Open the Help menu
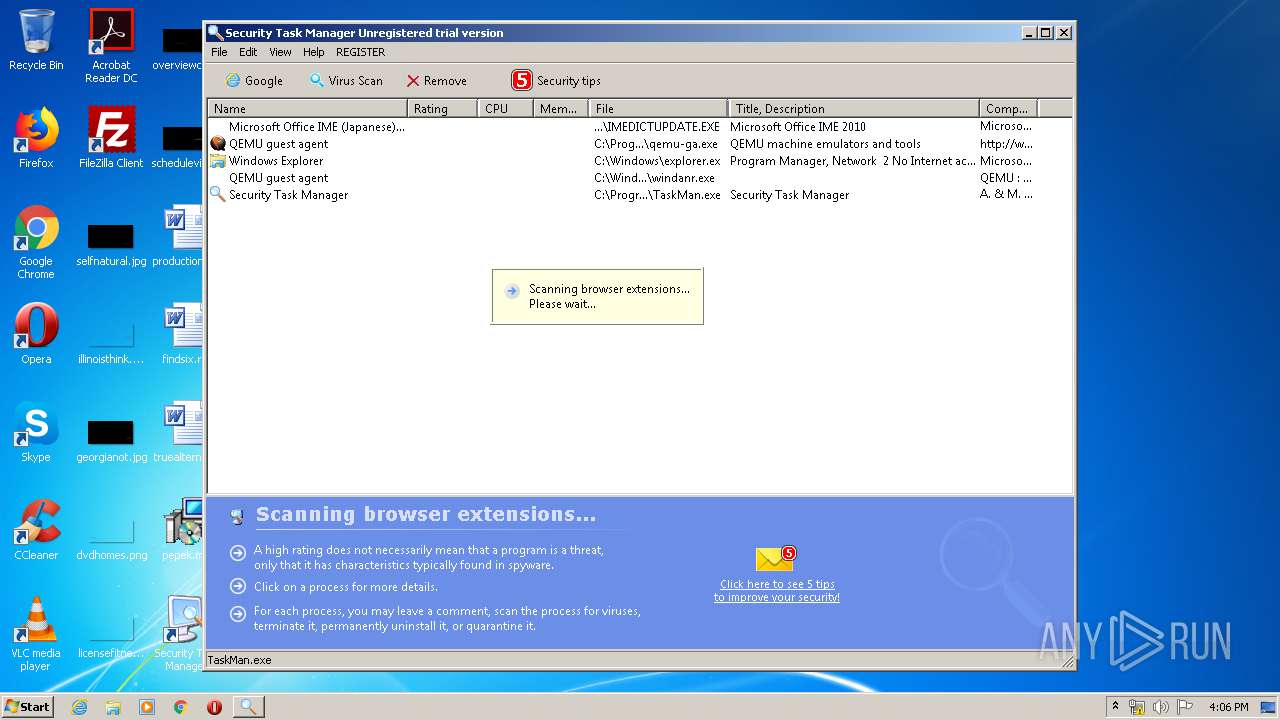Image resolution: width=1280 pixels, height=720 pixels. coord(314,52)
